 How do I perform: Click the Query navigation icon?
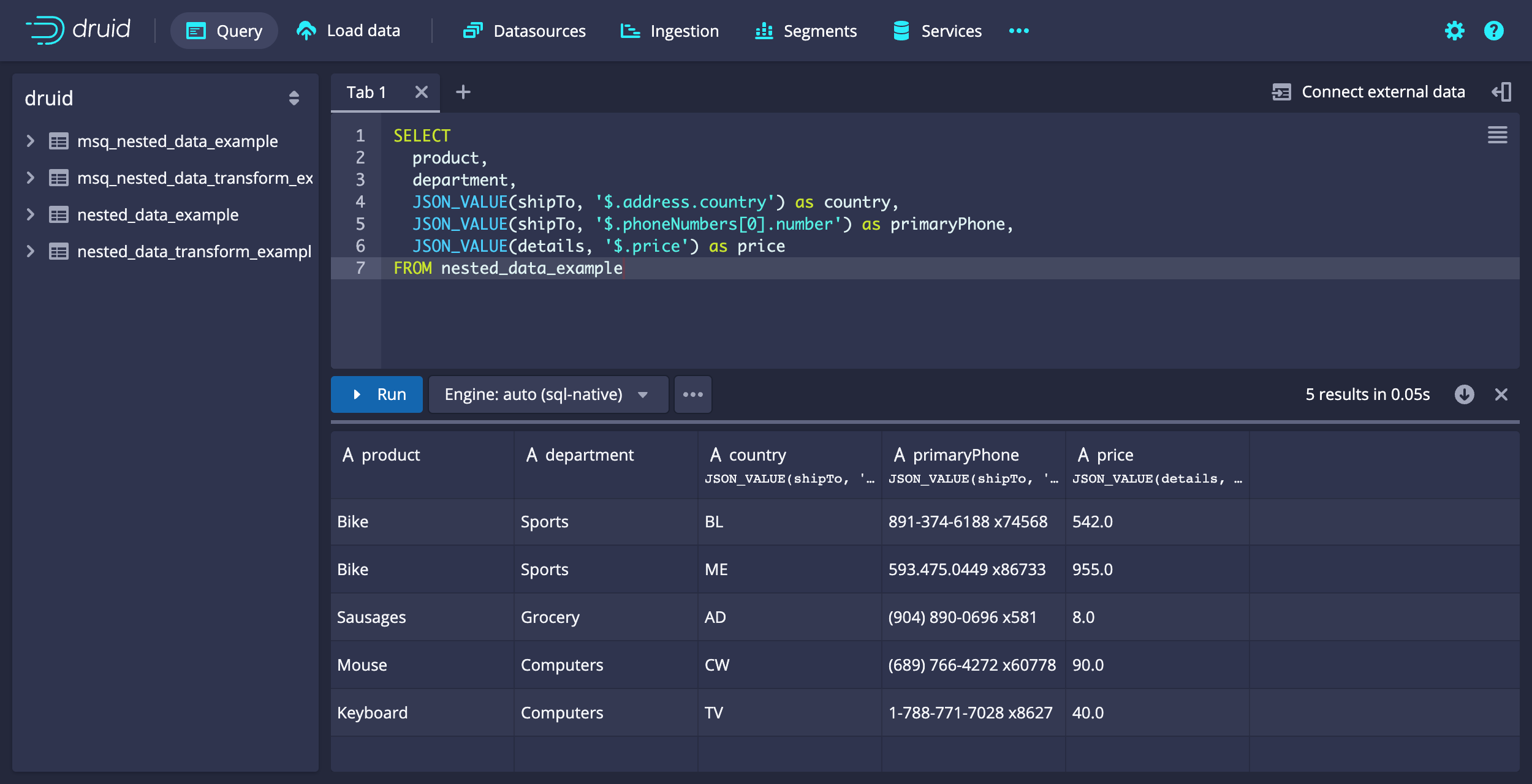click(193, 30)
